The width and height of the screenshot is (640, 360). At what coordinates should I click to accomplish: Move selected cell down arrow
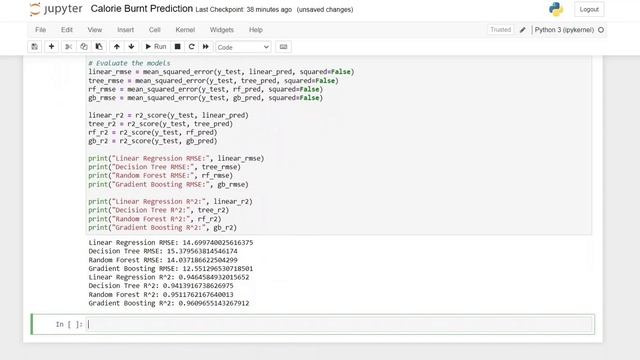[131, 47]
